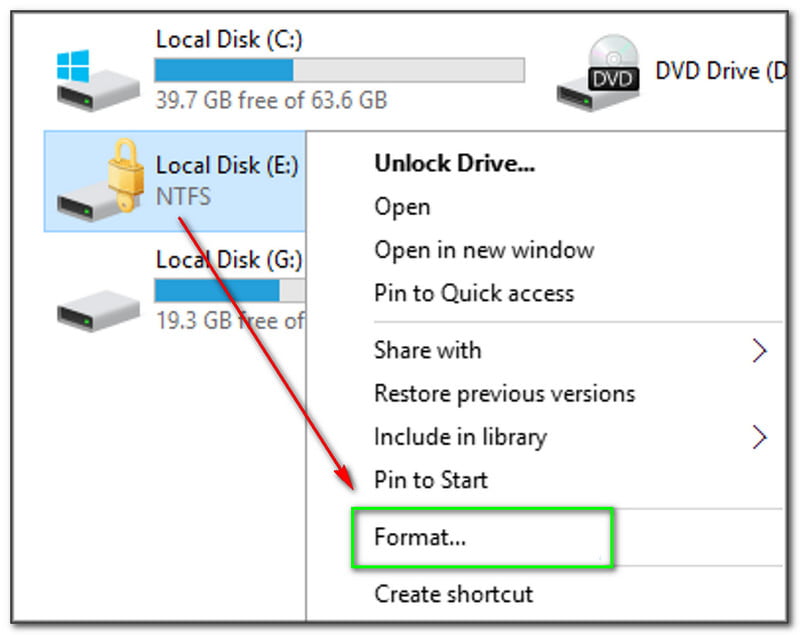Expand the Include in library submenu arrow

click(759, 437)
